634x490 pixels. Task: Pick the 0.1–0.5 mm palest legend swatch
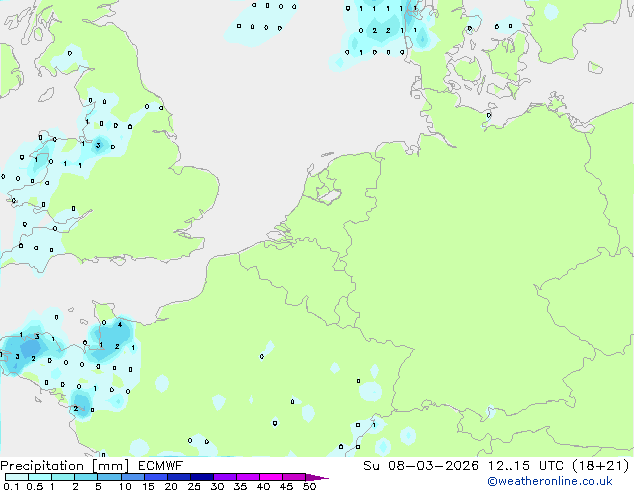[17, 477]
